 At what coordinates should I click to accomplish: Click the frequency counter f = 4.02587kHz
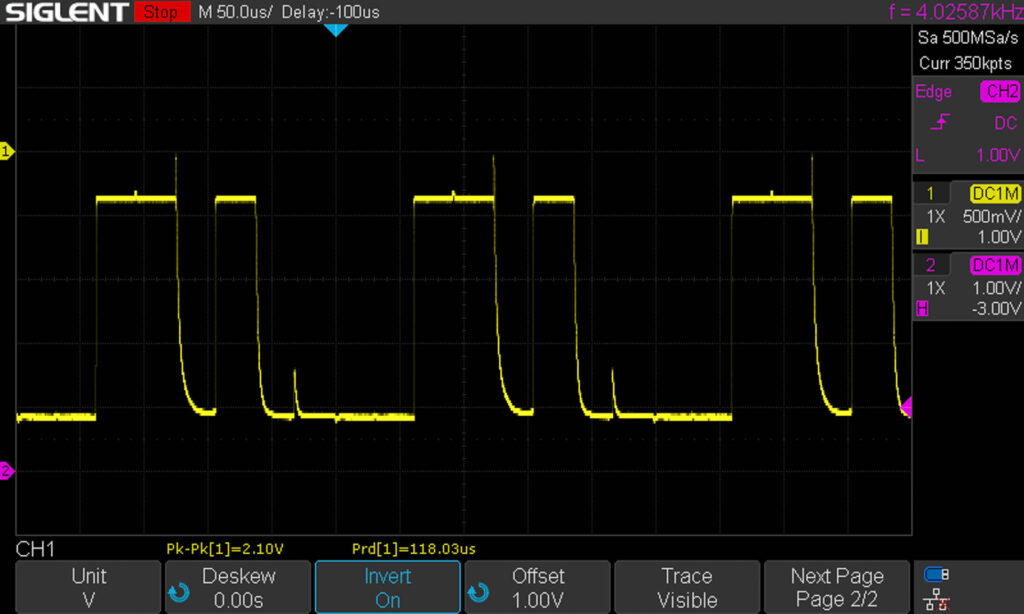pos(956,12)
